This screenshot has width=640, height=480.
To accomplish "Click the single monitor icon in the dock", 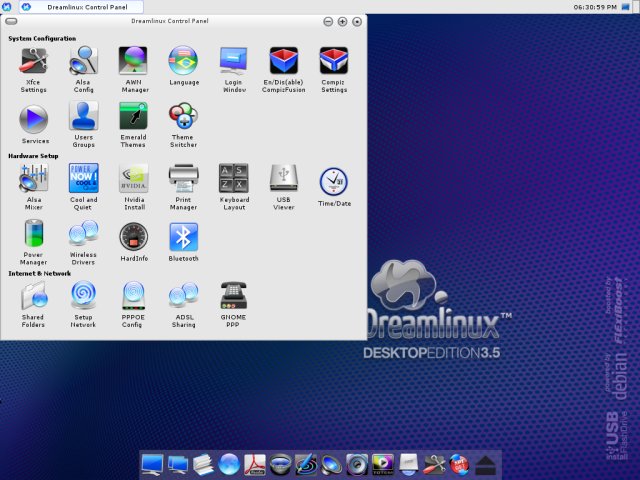I will 152,465.
